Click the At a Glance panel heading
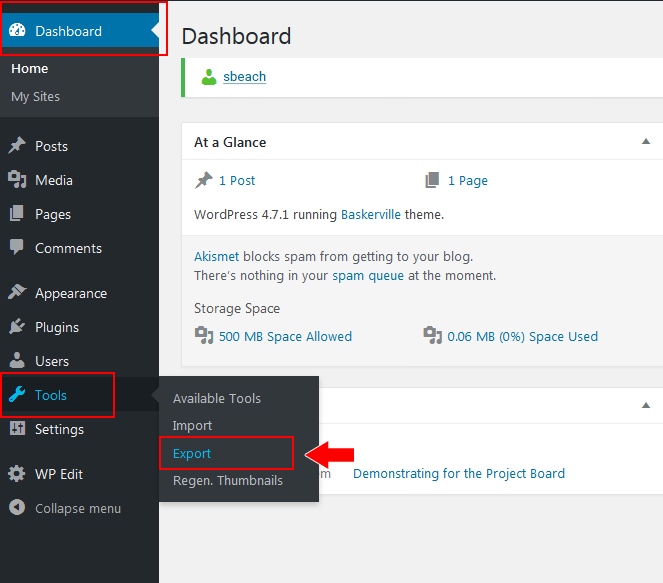Image resolution: width=663 pixels, height=583 pixels. point(230,142)
